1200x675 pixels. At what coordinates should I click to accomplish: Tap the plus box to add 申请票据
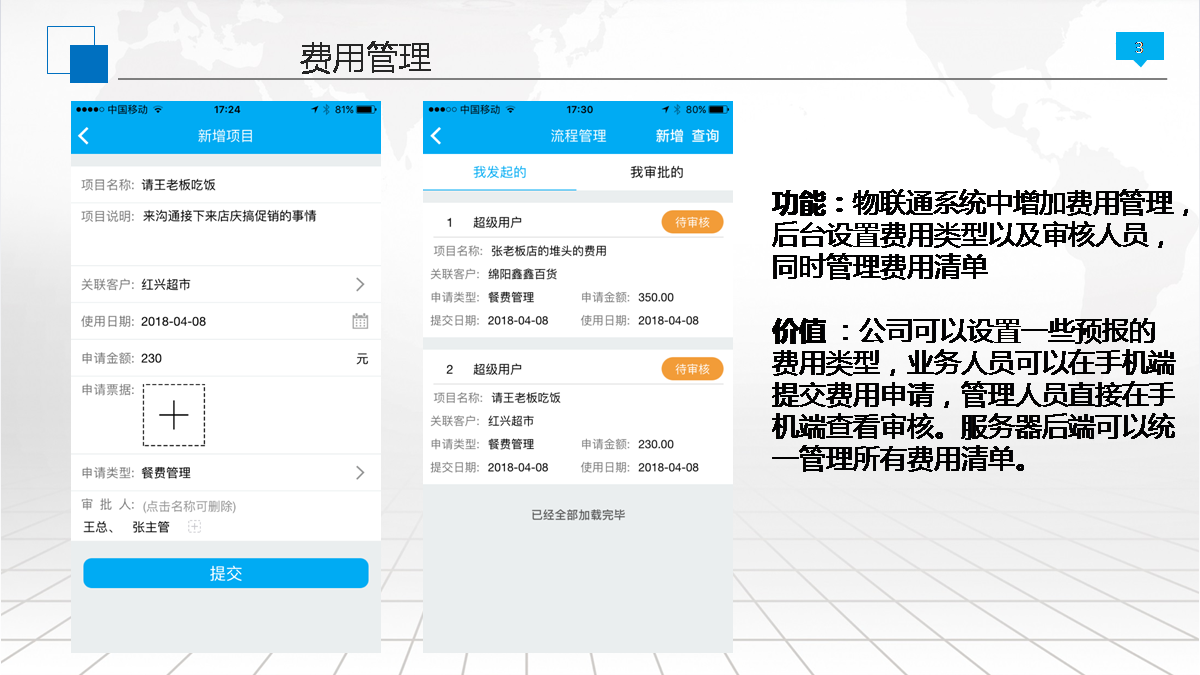click(174, 415)
